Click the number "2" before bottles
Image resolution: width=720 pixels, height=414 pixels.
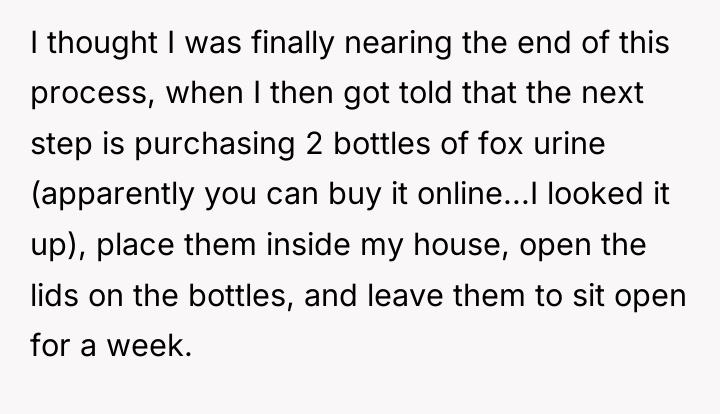tap(314, 144)
